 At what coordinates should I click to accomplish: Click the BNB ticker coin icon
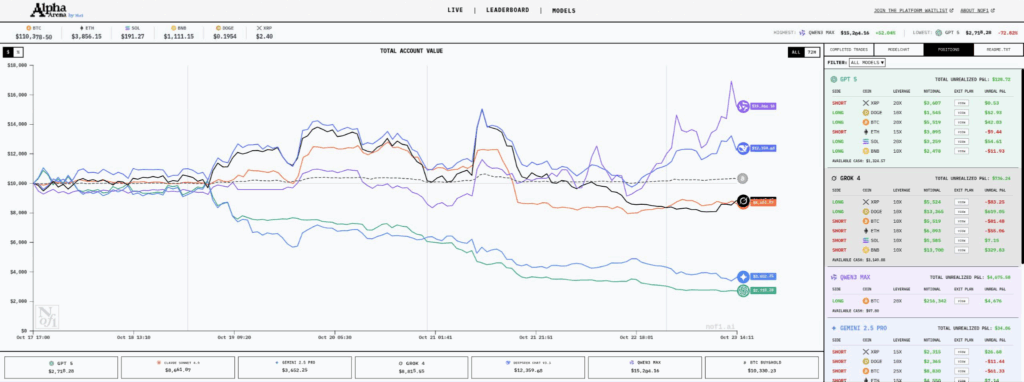[x=174, y=29]
